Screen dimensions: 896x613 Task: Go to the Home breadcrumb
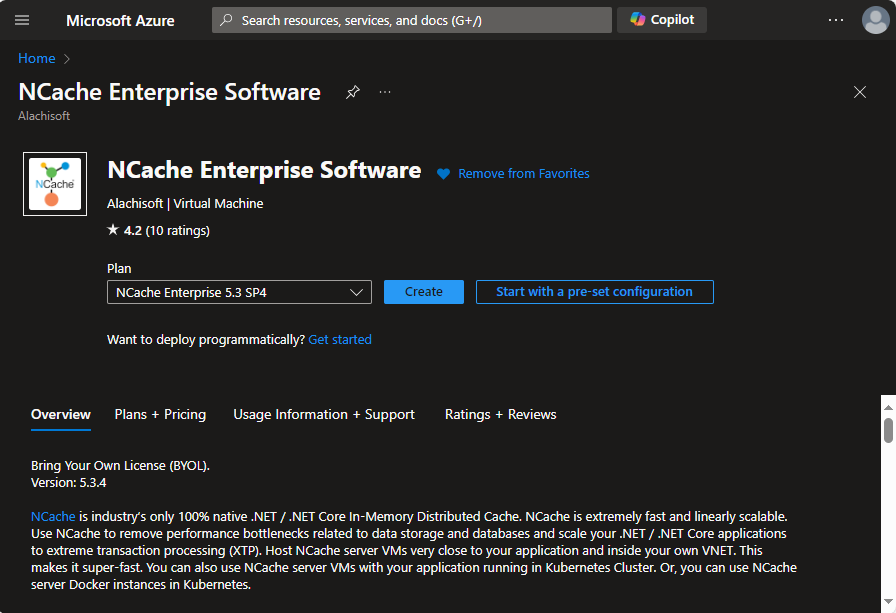(37, 58)
